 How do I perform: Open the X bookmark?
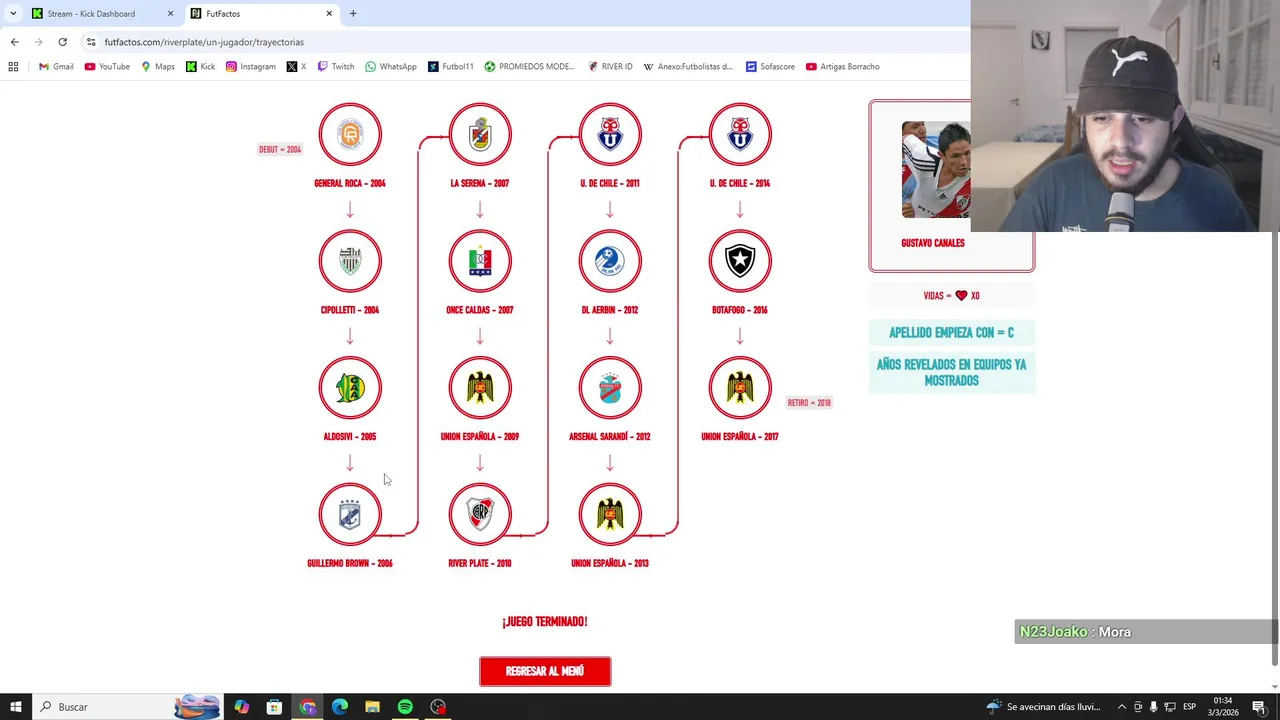[296, 67]
